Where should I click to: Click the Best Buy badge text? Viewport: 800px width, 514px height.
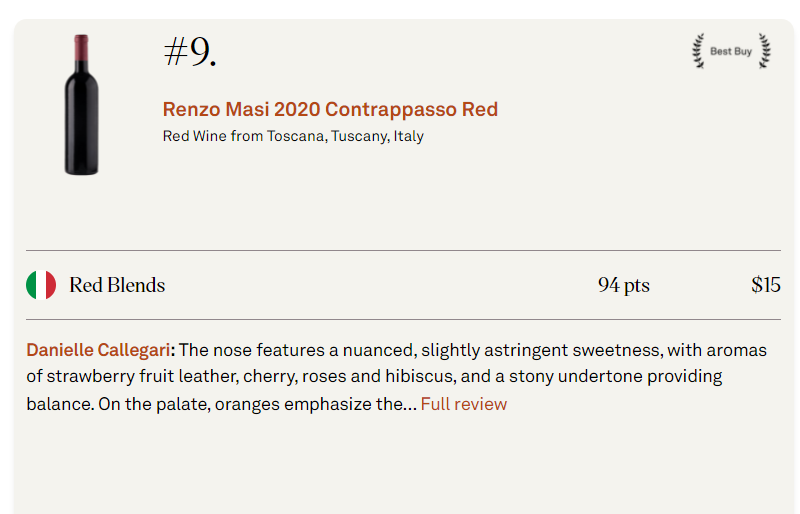point(730,51)
